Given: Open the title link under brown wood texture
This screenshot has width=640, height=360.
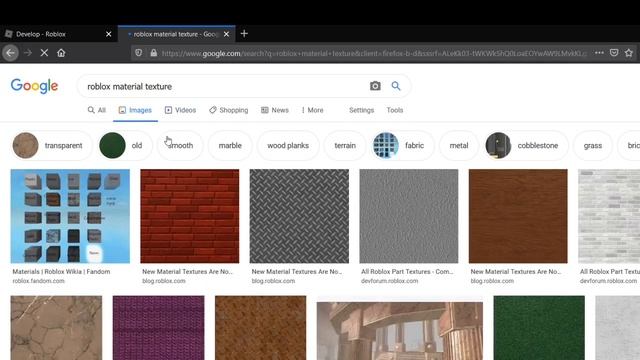Looking at the screenshot, I should [516, 271].
